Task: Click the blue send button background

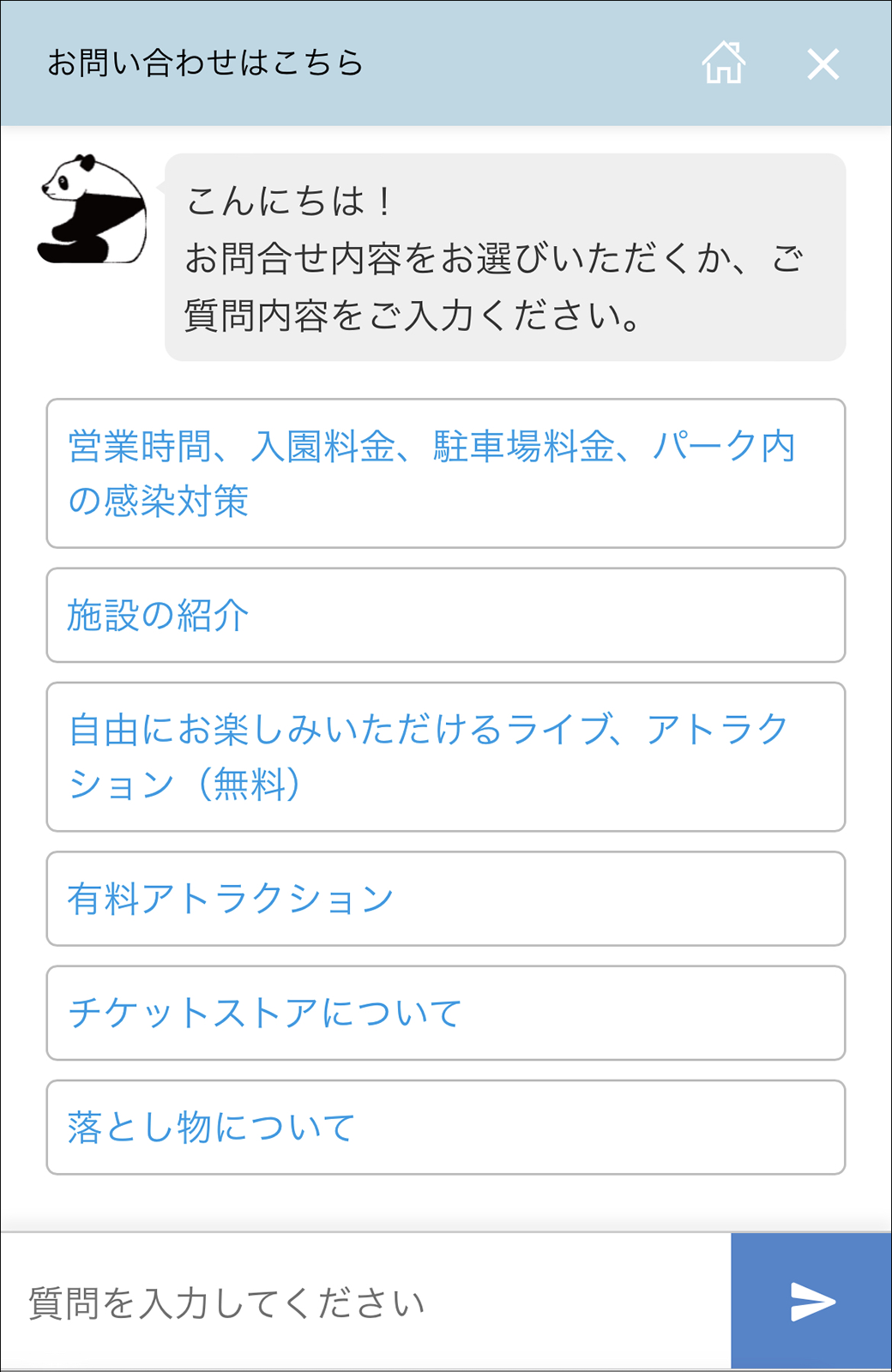Action: (811, 1302)
